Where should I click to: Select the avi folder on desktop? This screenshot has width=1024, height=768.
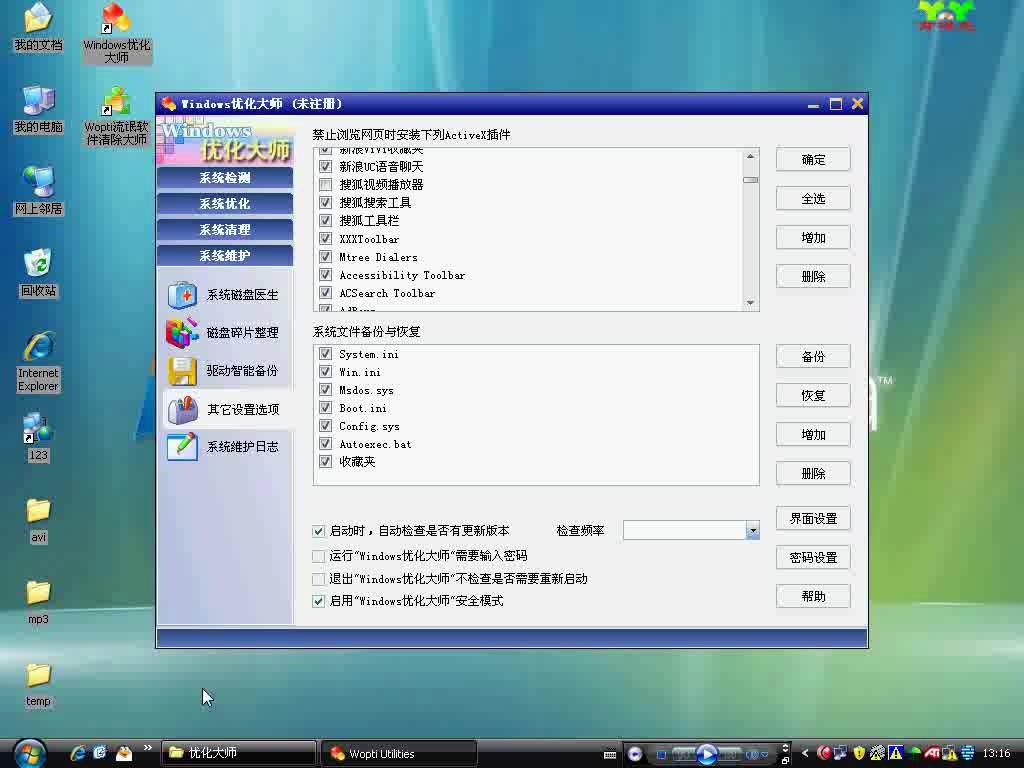coord(39,520)
